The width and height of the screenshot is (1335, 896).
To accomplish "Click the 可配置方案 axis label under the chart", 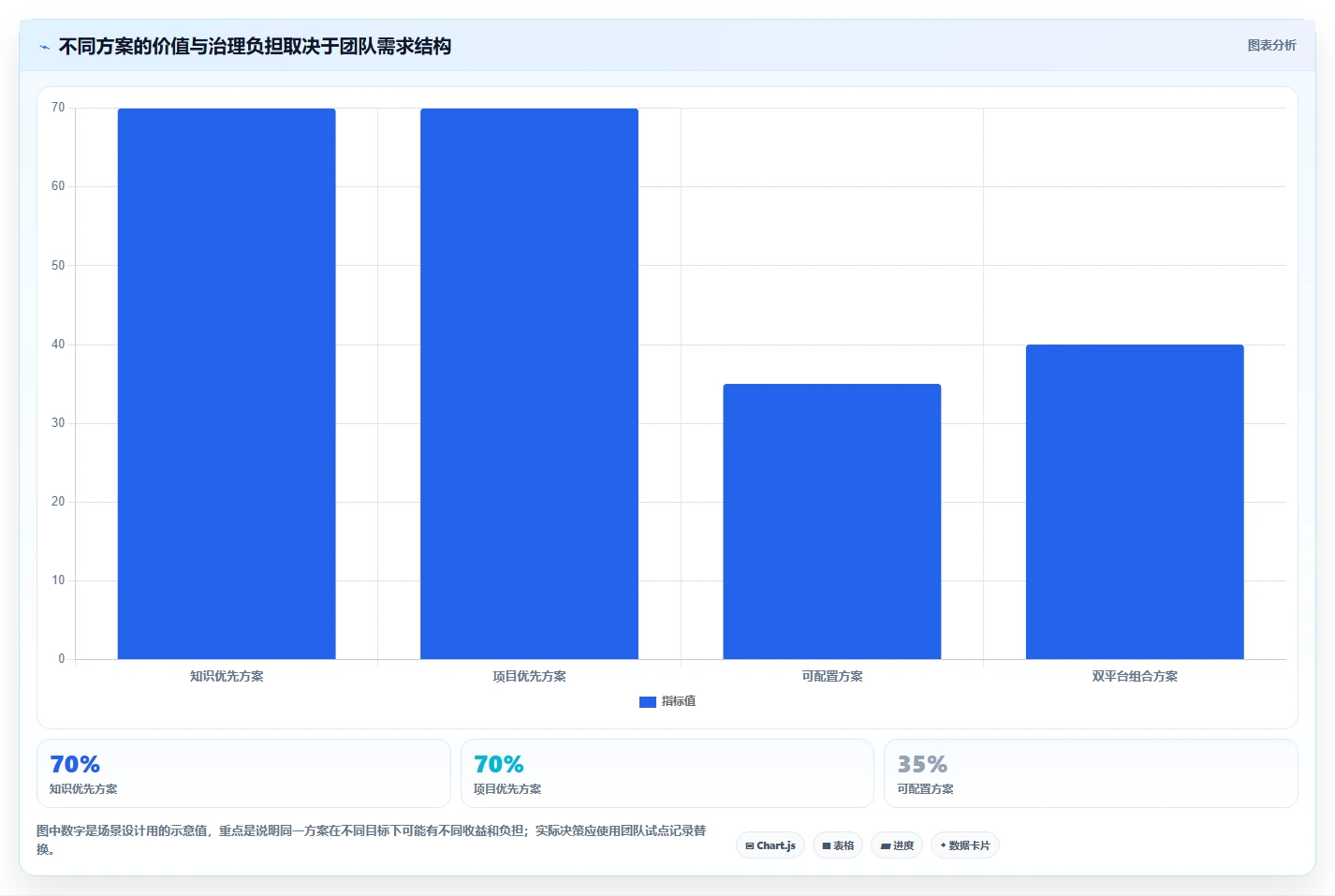I will (832, 676).
